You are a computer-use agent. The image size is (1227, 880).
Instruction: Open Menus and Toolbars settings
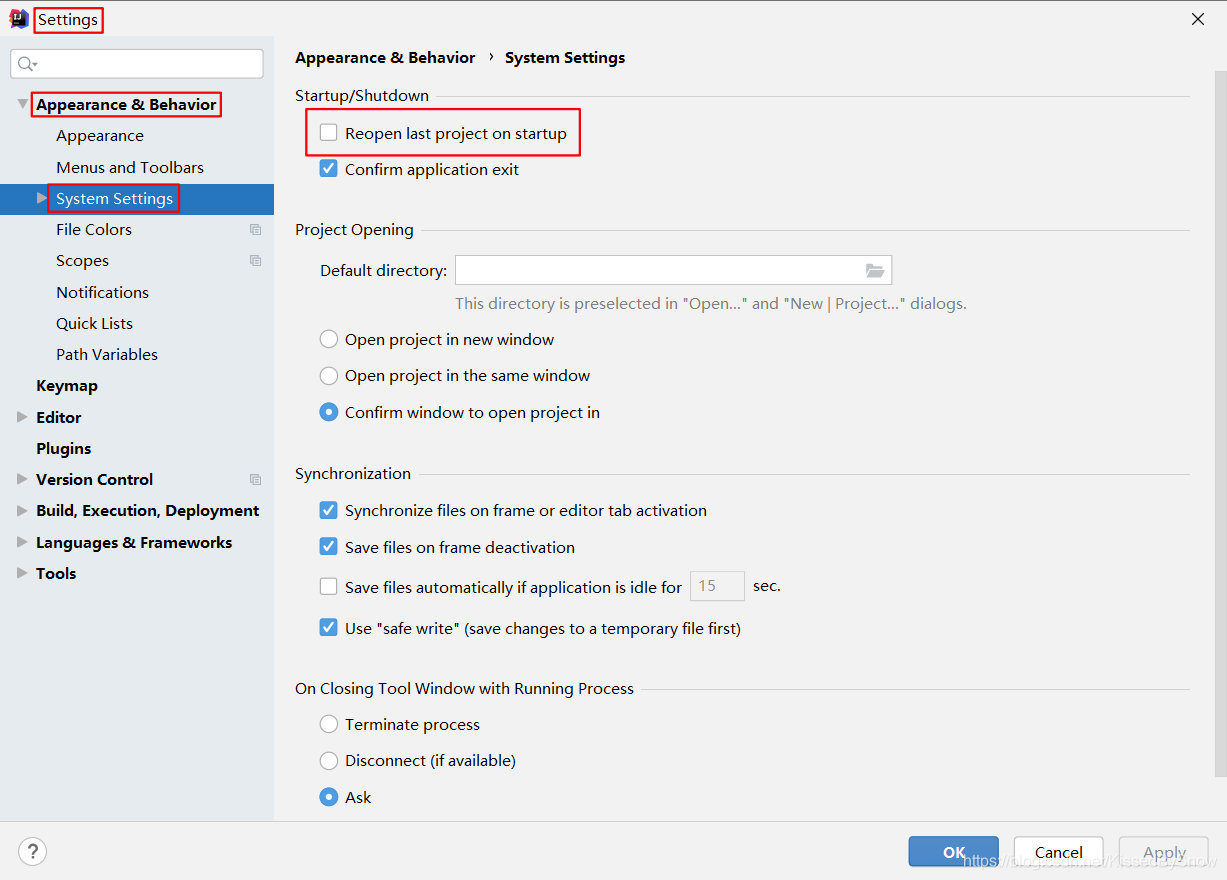click(130, 167)
